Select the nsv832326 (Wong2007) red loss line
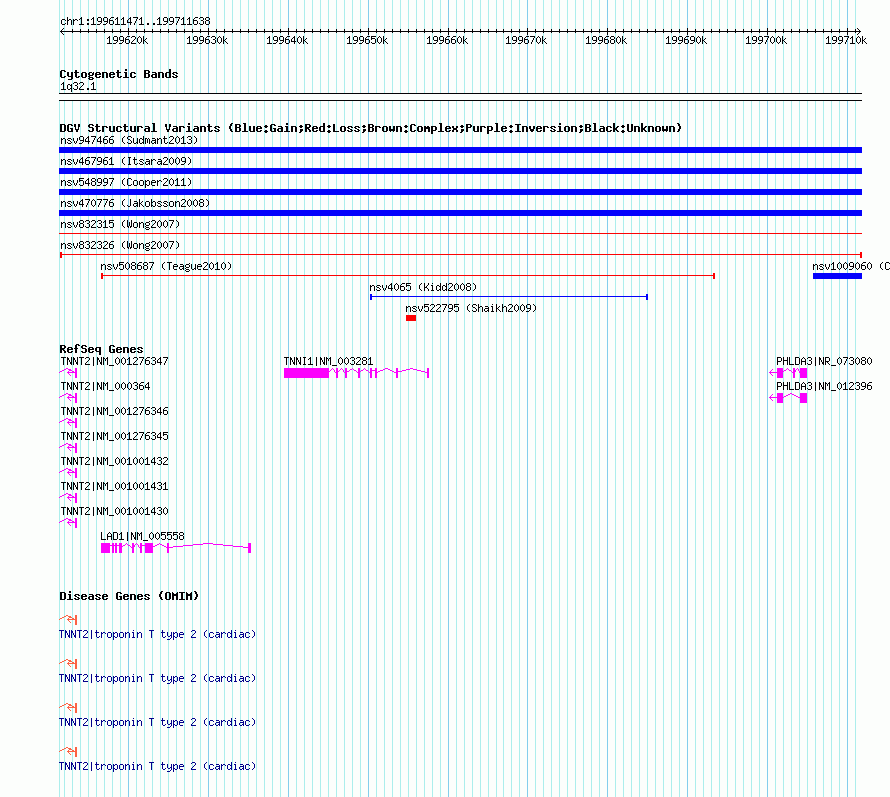Screen dimensions: 890x797 (460, 255)
